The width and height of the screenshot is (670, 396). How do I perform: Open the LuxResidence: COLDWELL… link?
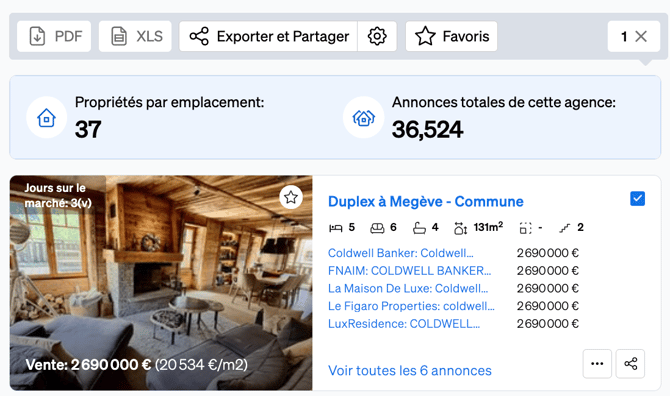coord(404,323)
